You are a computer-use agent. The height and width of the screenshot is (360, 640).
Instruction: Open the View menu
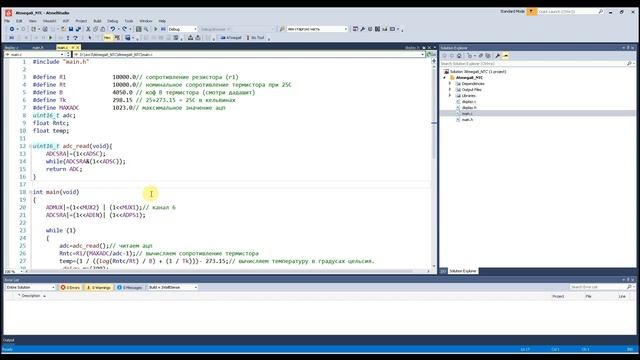tap(32, 21)
